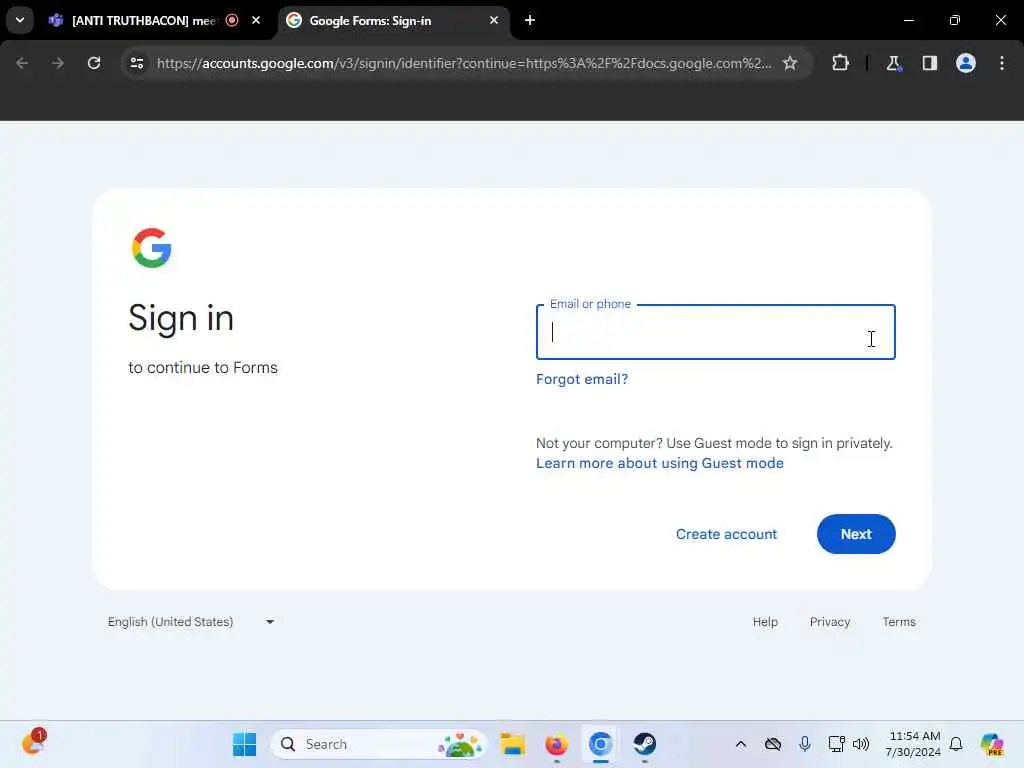Open the notifications bell icon
Image resolution: width=1024 pixels, height=768 pixels.
(x=955, y=744)
